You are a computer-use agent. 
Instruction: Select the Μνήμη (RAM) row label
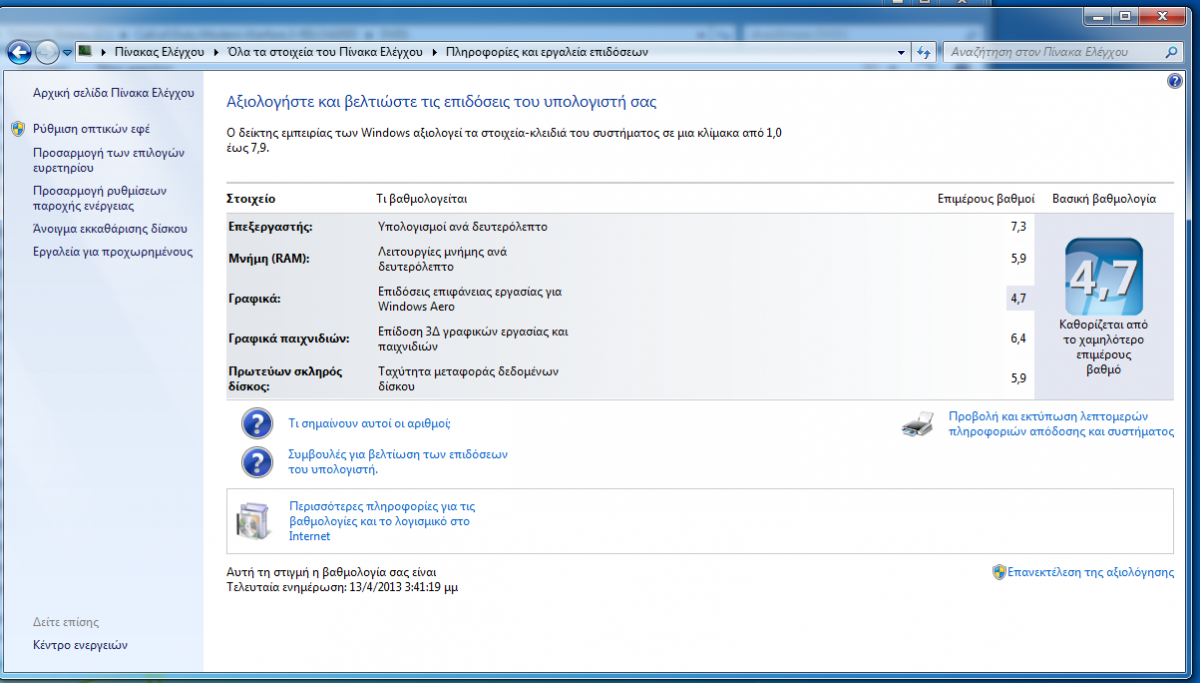point(269,259)
